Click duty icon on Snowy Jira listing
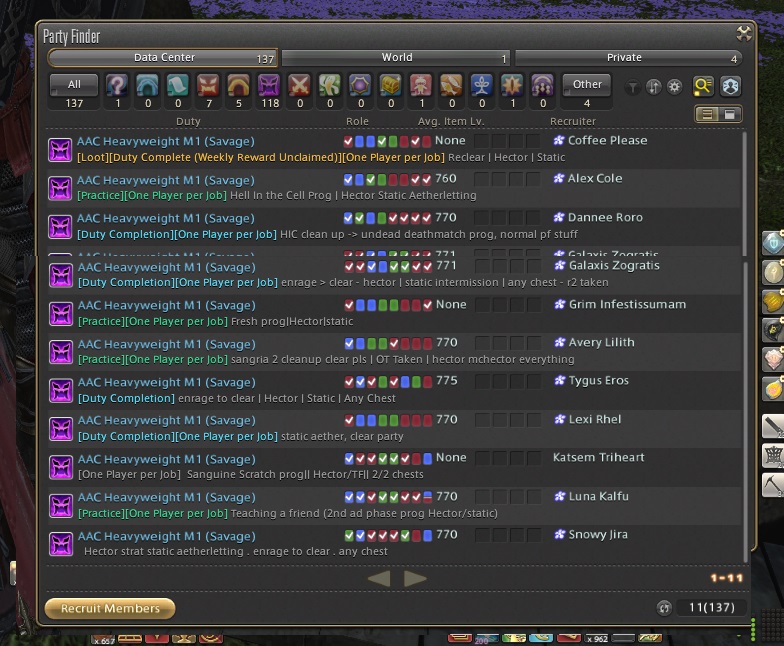 [61, 544]
